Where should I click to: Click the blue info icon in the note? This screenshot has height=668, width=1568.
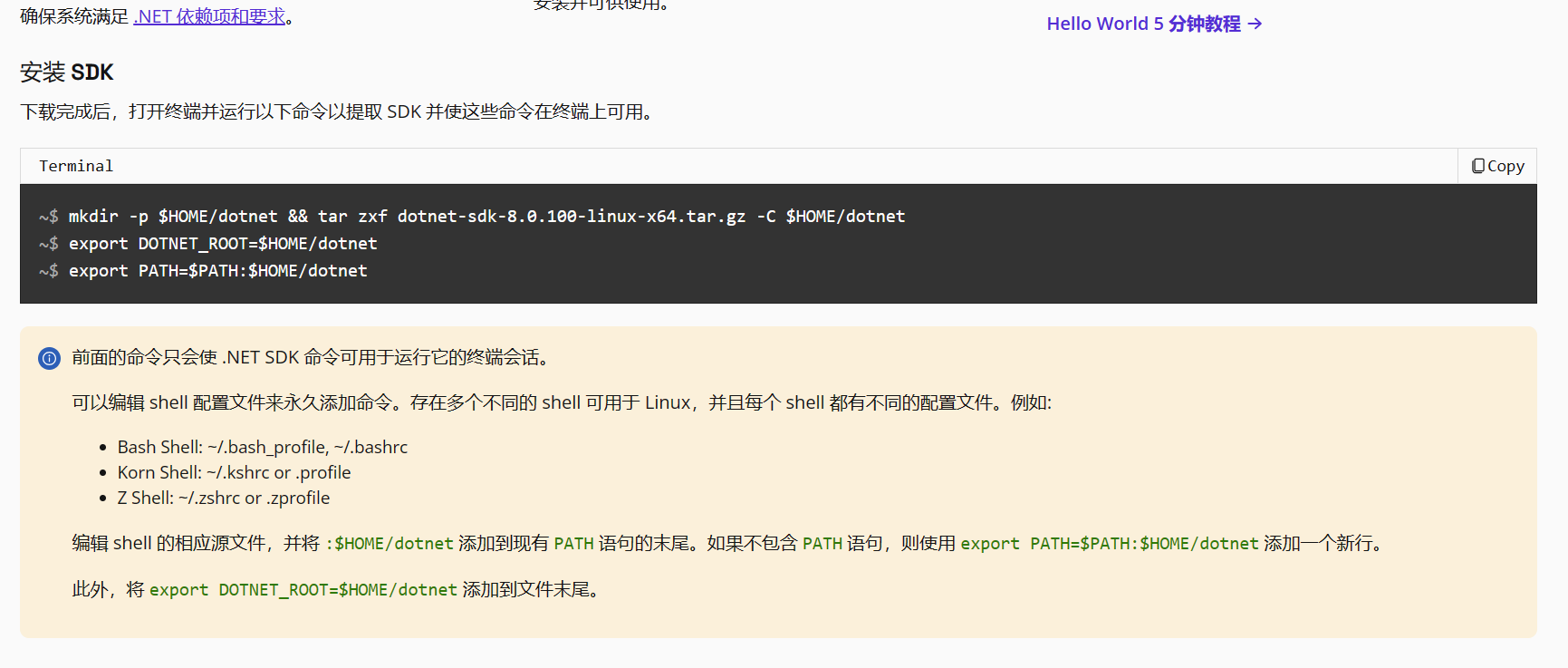49,358
